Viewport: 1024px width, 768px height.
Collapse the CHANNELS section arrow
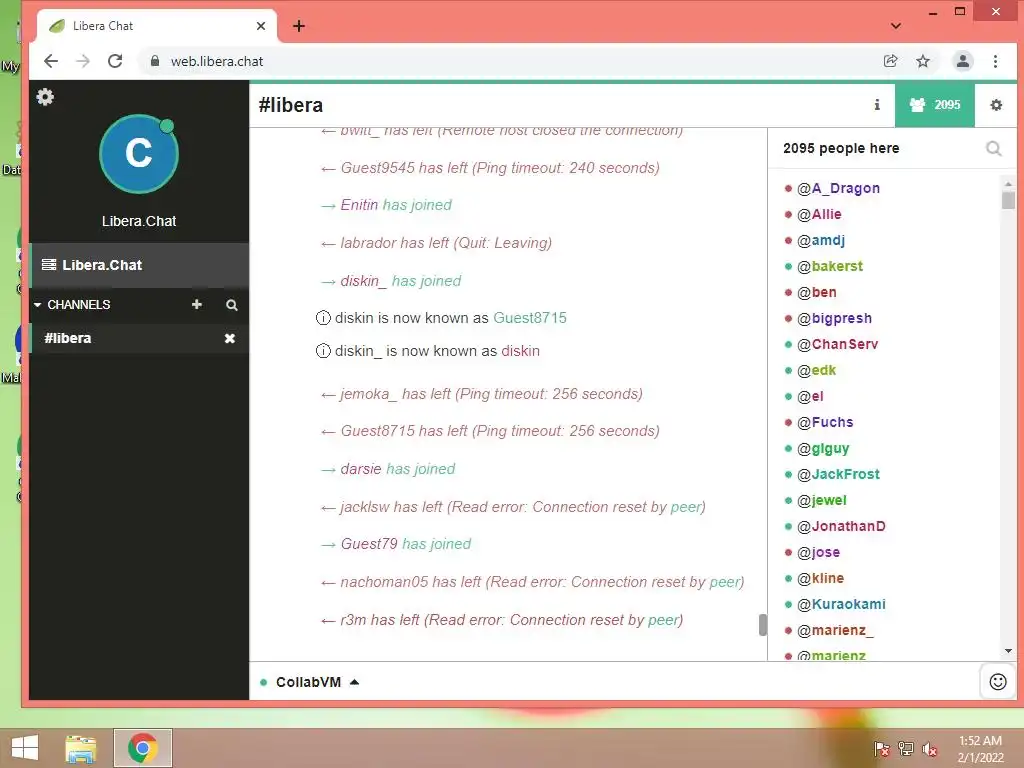point(37,305)
